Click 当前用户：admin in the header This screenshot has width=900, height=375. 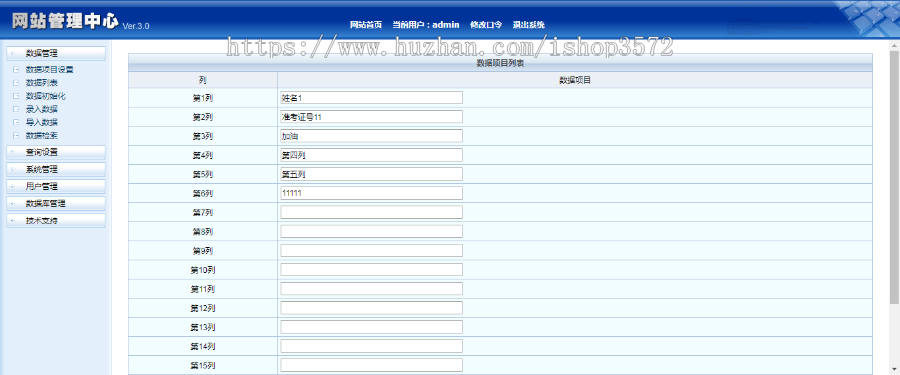(x=426, y=25)
